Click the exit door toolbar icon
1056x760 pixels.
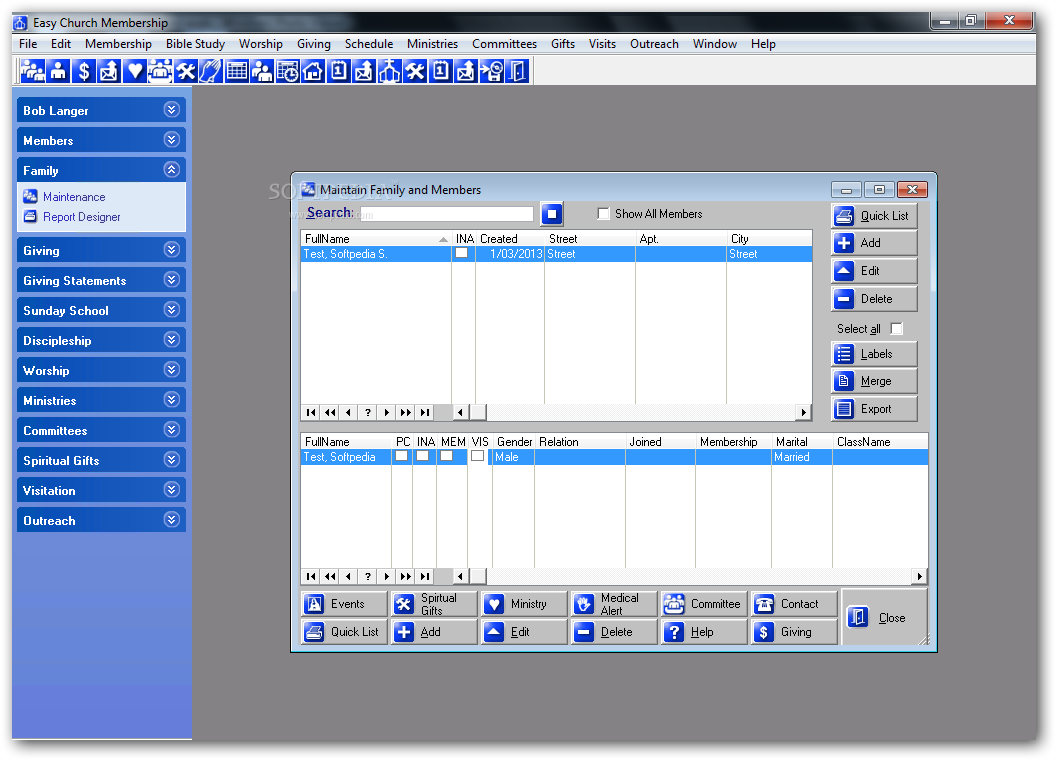coord(517,71)
